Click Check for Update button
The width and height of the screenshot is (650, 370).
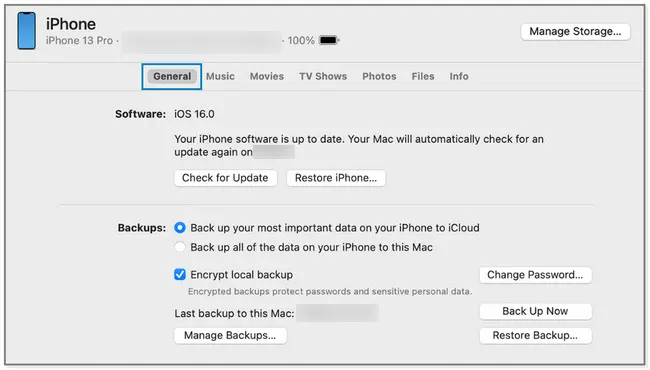click(225, 178)
